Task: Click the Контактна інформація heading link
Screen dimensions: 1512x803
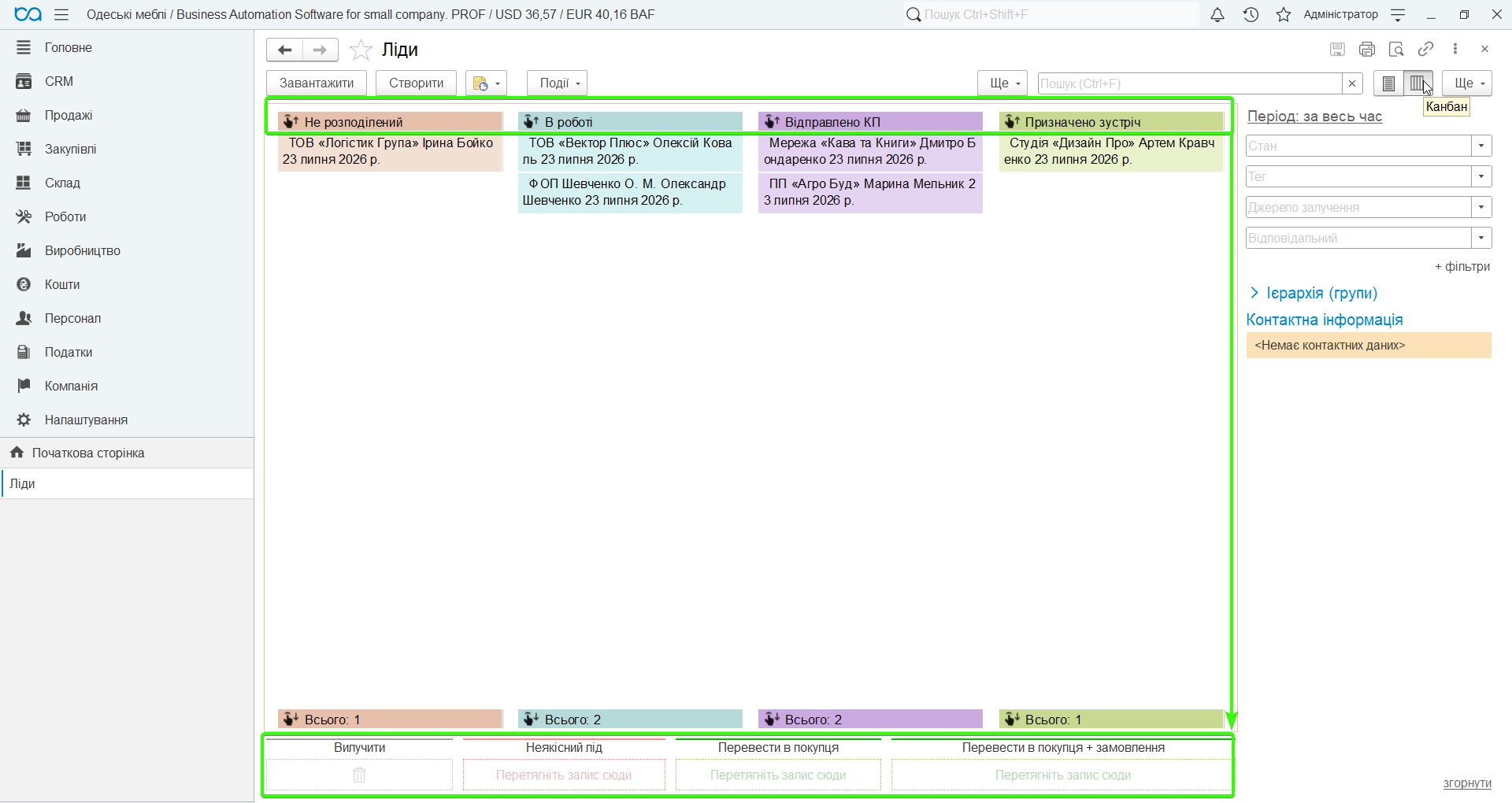Action: [x=1325, y=320]
